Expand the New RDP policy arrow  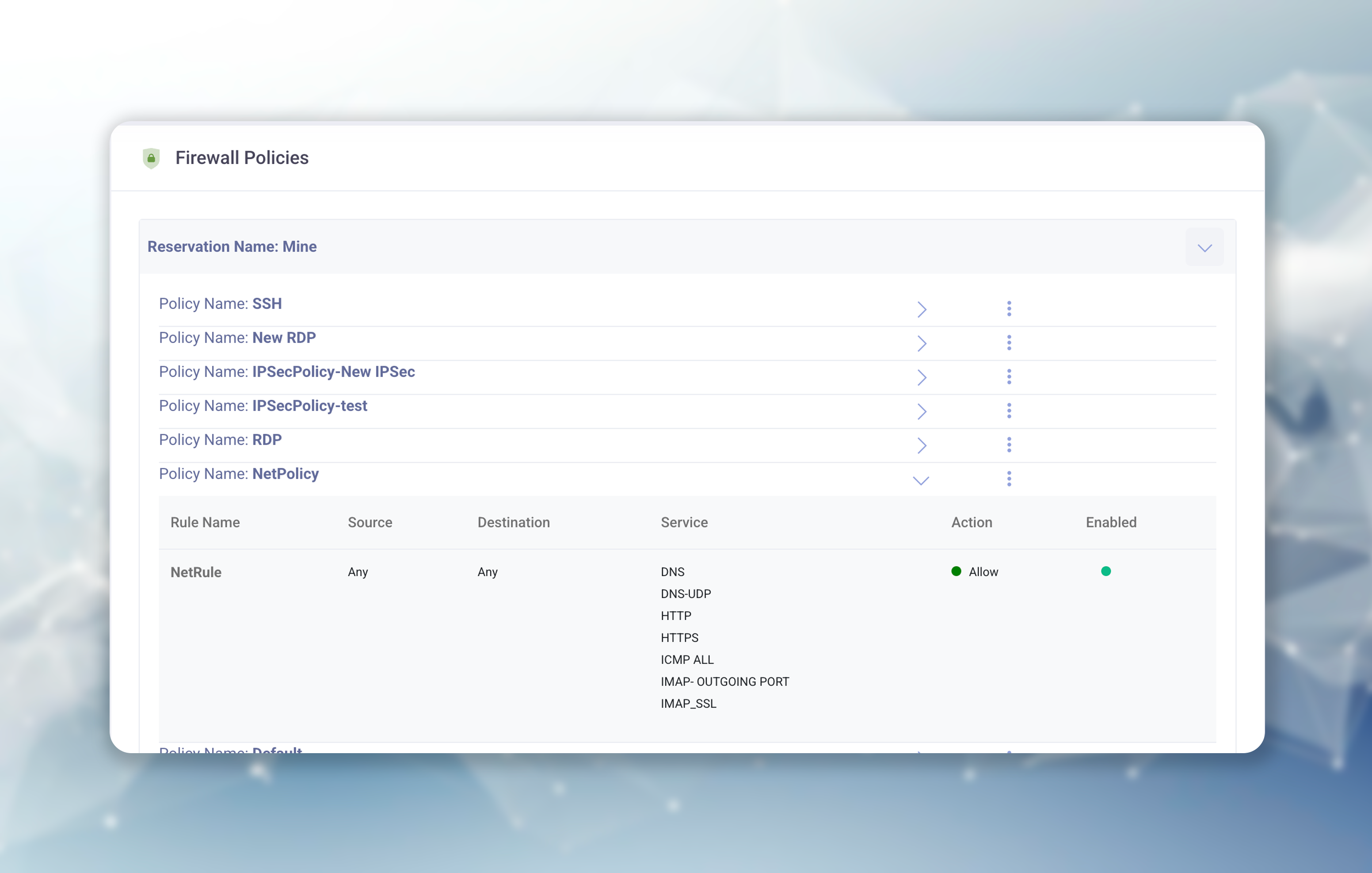(921, 343)
